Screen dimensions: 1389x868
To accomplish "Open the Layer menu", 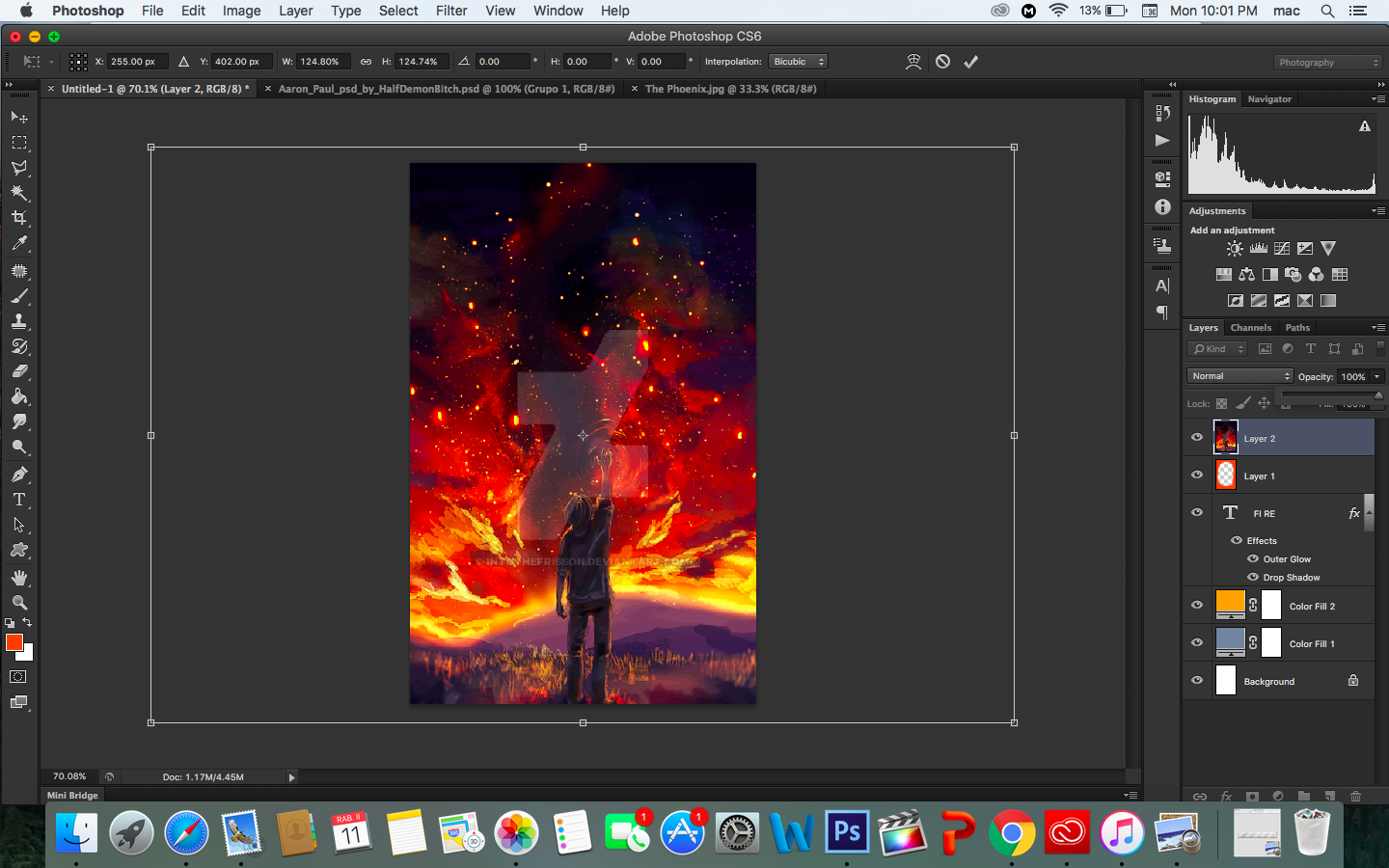I will [295, 11].
